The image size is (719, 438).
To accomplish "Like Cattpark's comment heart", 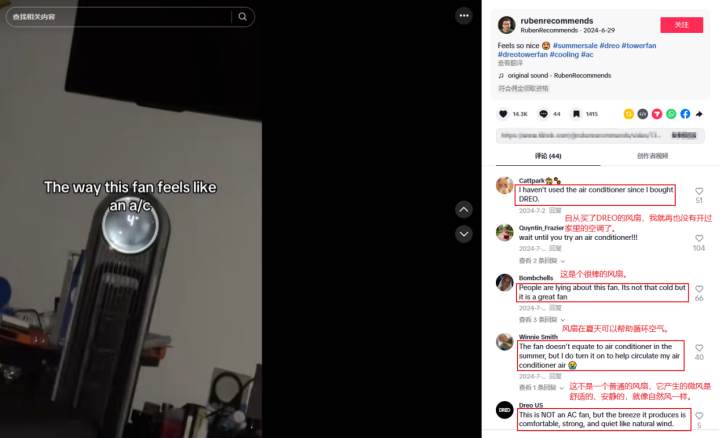I will [699, 191].
